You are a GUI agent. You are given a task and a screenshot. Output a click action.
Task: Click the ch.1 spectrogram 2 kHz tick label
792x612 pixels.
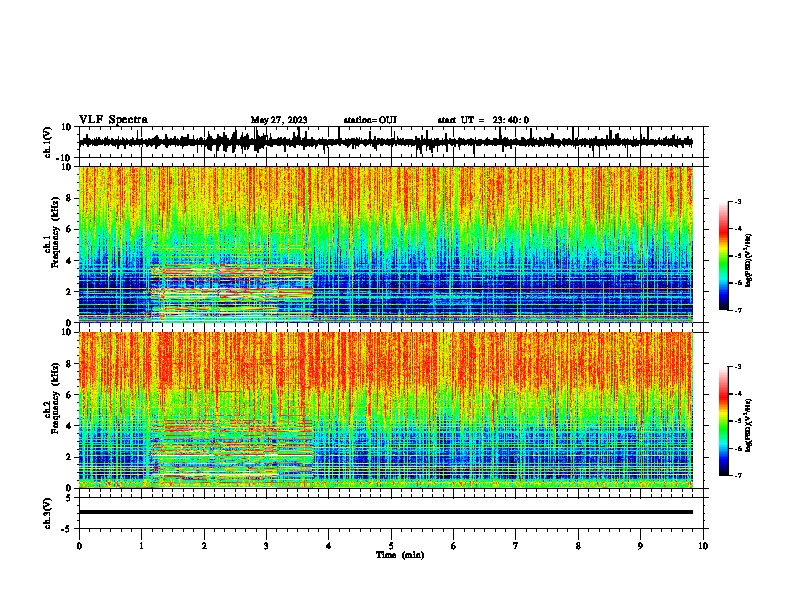(70, 291)
